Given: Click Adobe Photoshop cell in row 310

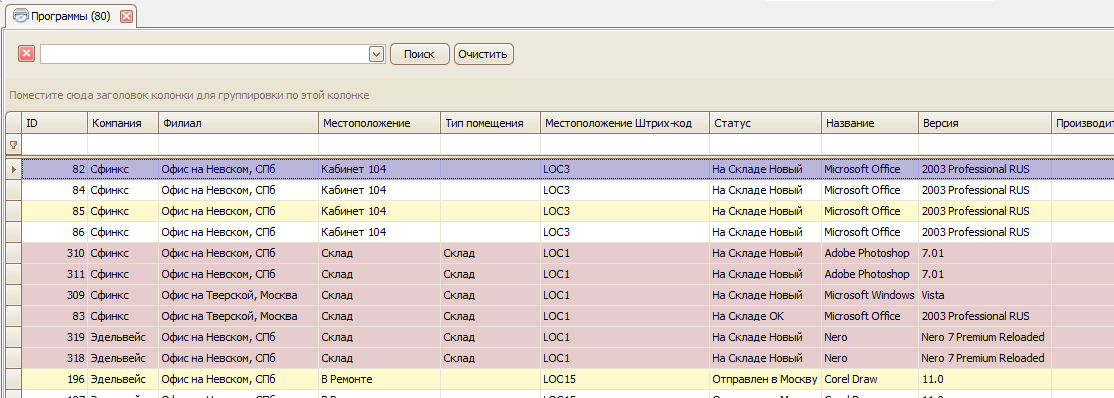Looking at the screenshot, I should pyautogui.click(x=870, y=253).
